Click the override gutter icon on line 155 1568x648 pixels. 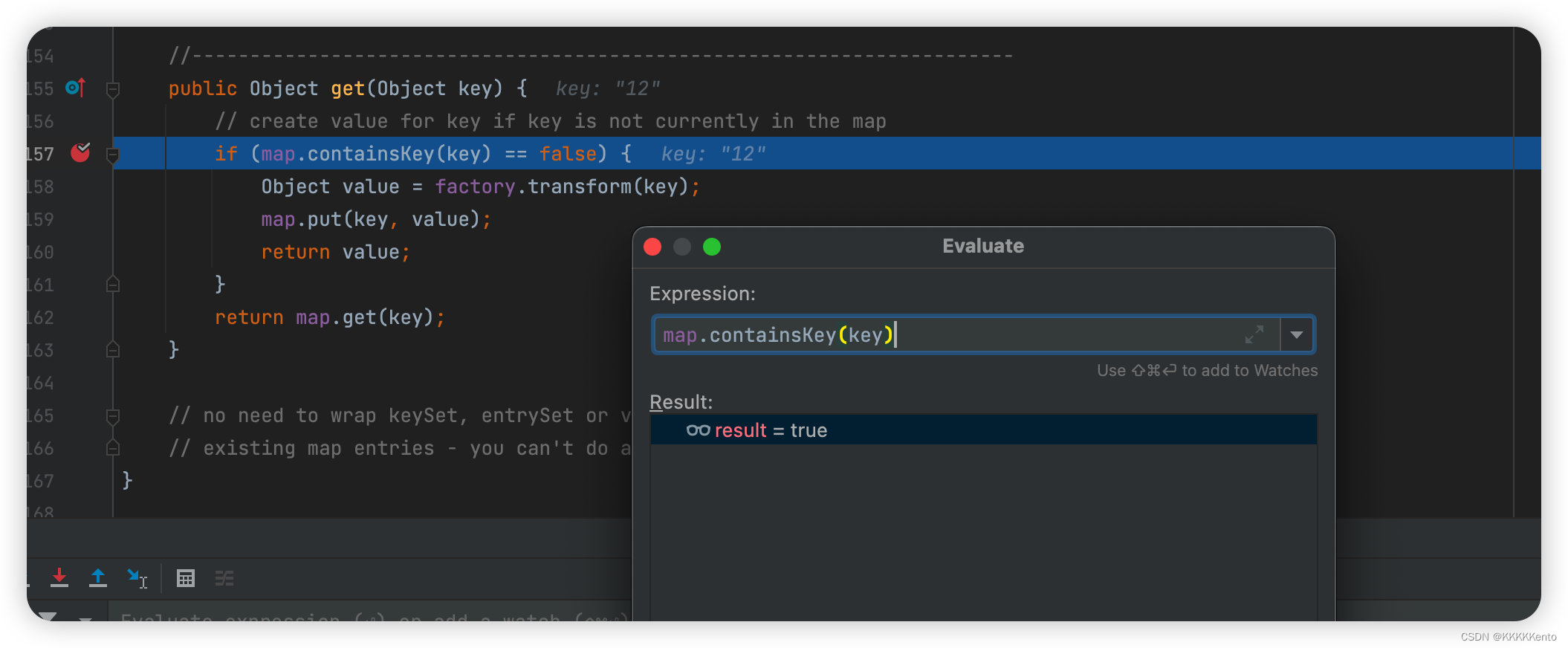pos(76,88)
